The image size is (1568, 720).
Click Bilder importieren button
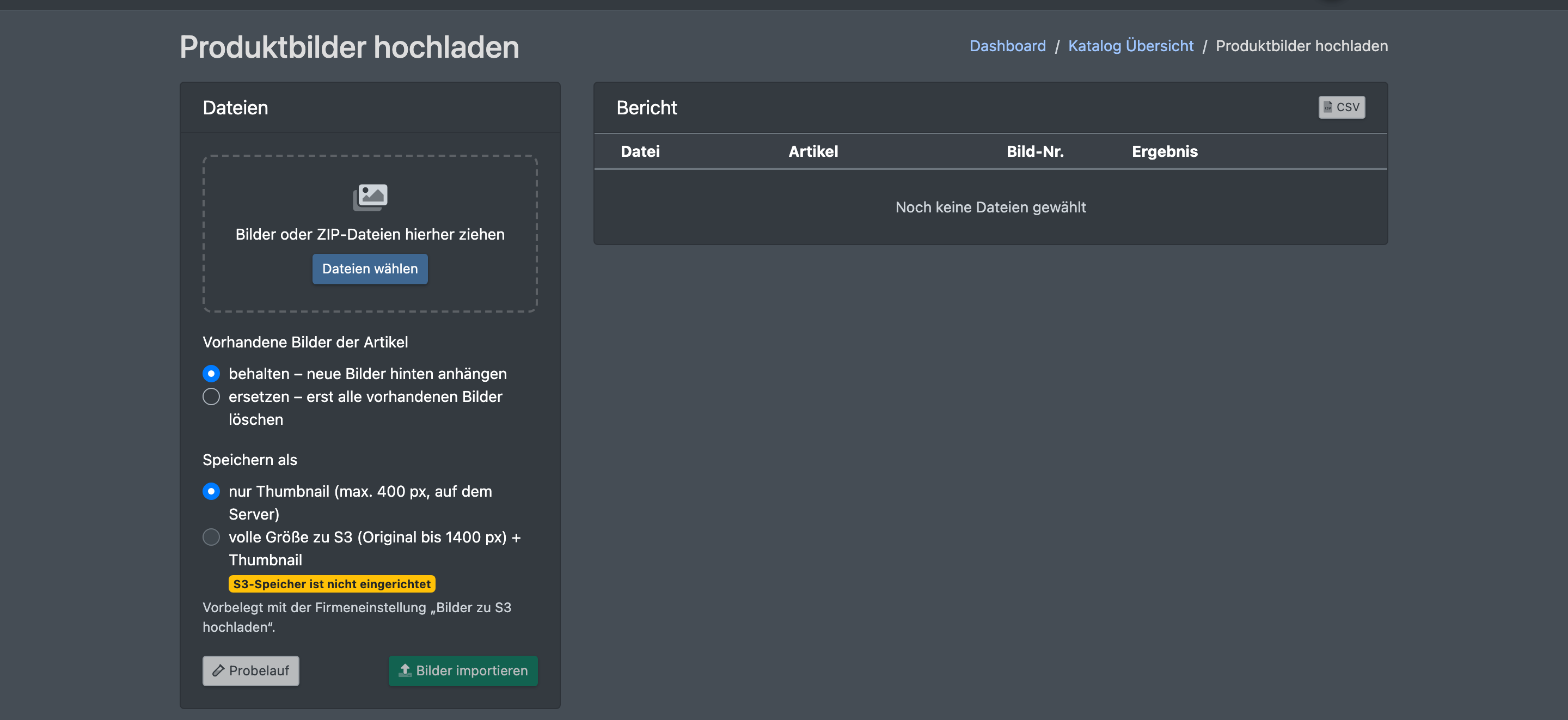[463, 670]
